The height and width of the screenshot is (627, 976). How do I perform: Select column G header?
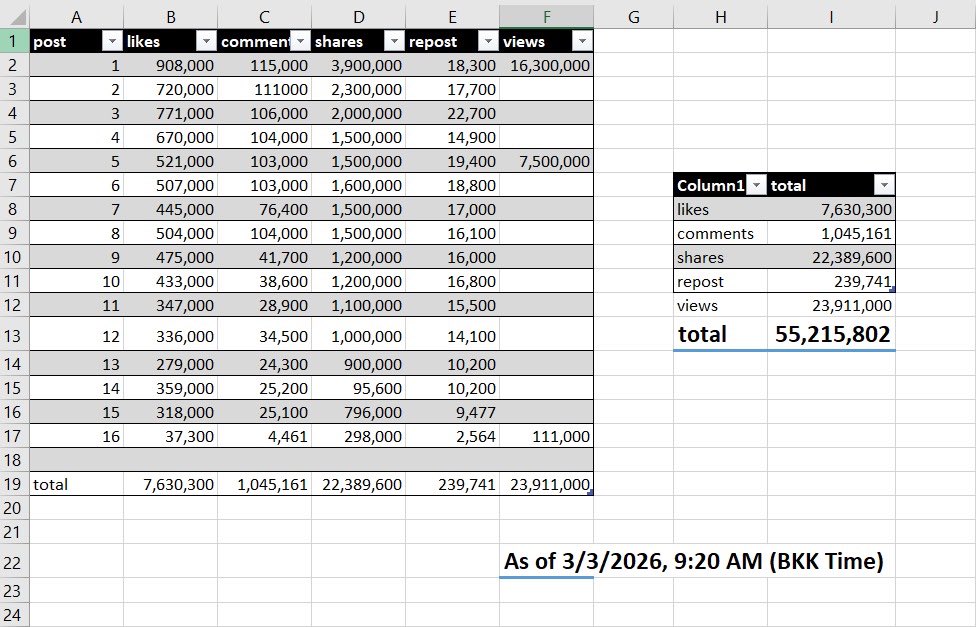(x=634, y=17)
